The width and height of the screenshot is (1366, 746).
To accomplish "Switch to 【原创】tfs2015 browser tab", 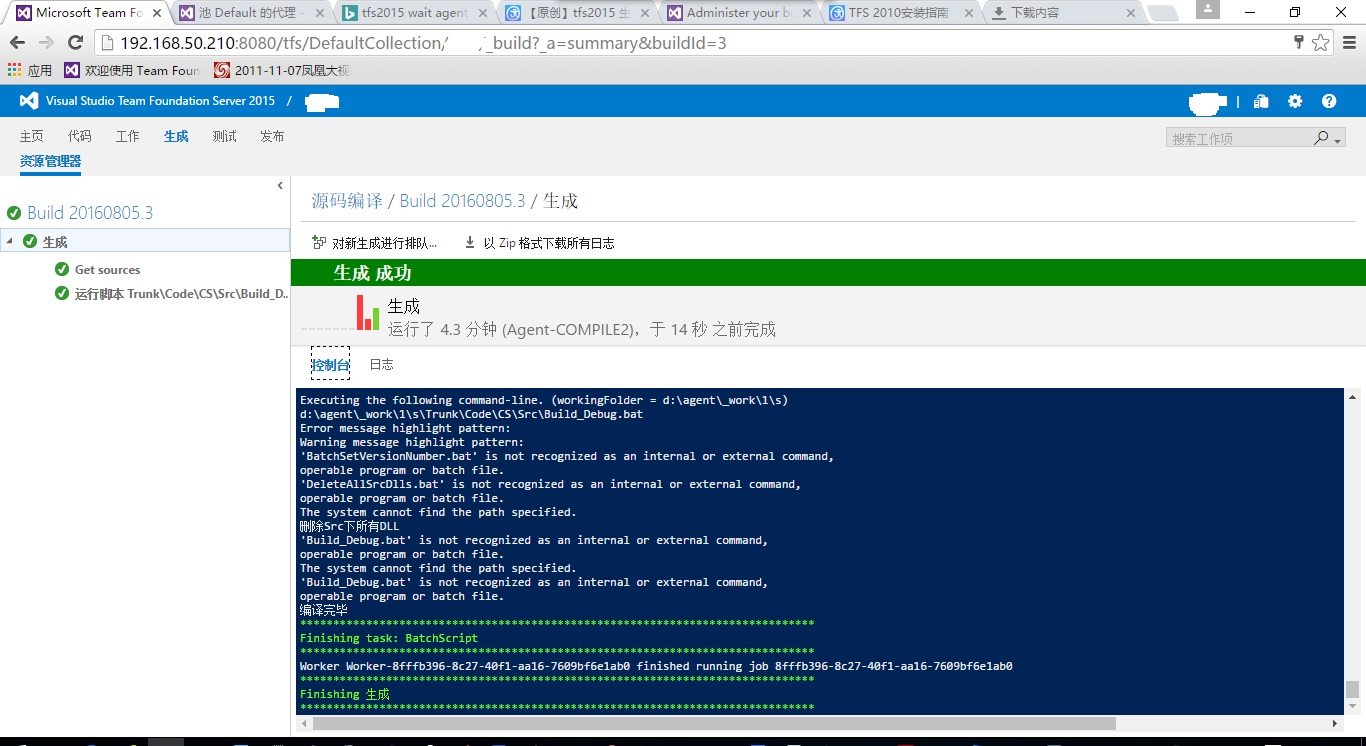I will click(578, 13).
